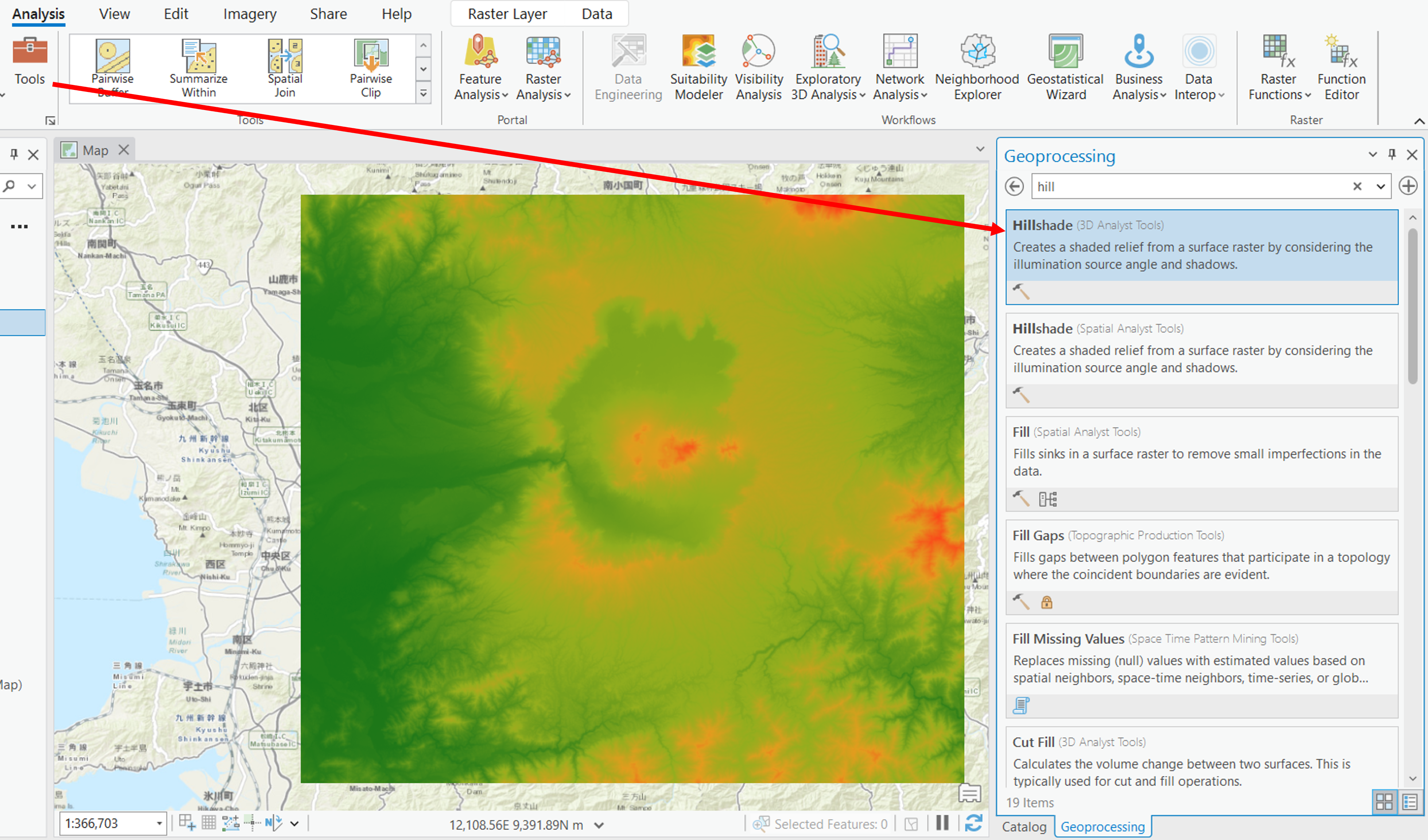Toggle the map grid icon
1428x840 pixels.
[208, 822]
